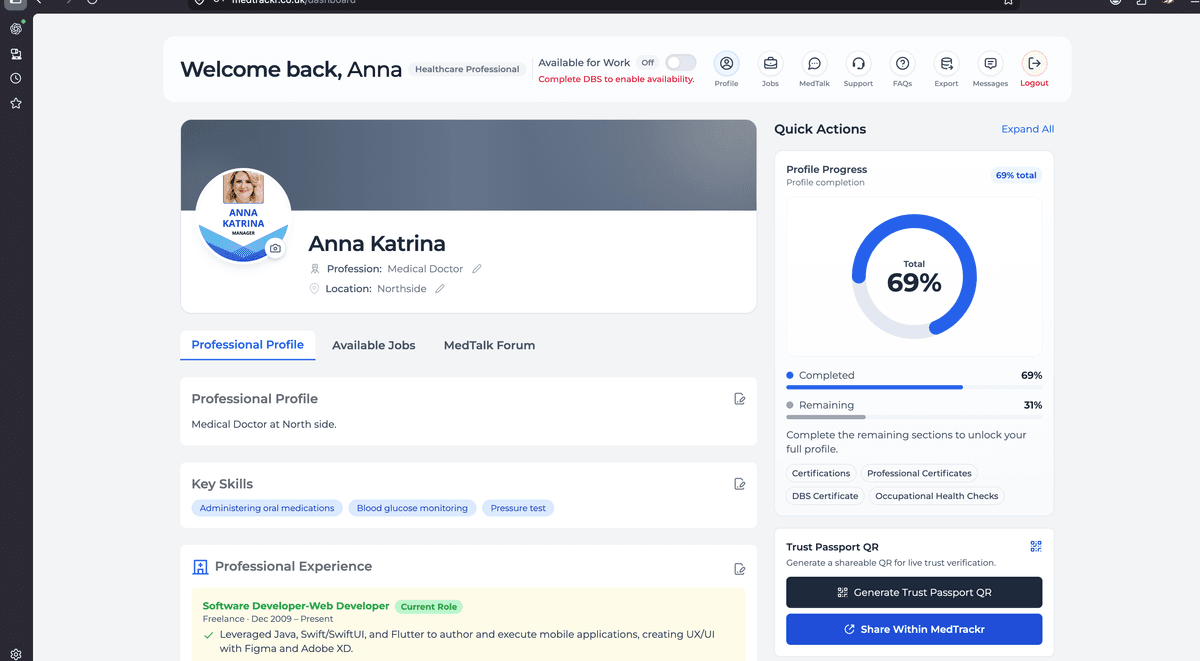Click the Completed progress bar
1200x661 pixels.
pyautogui.click(x=914, y=387)
